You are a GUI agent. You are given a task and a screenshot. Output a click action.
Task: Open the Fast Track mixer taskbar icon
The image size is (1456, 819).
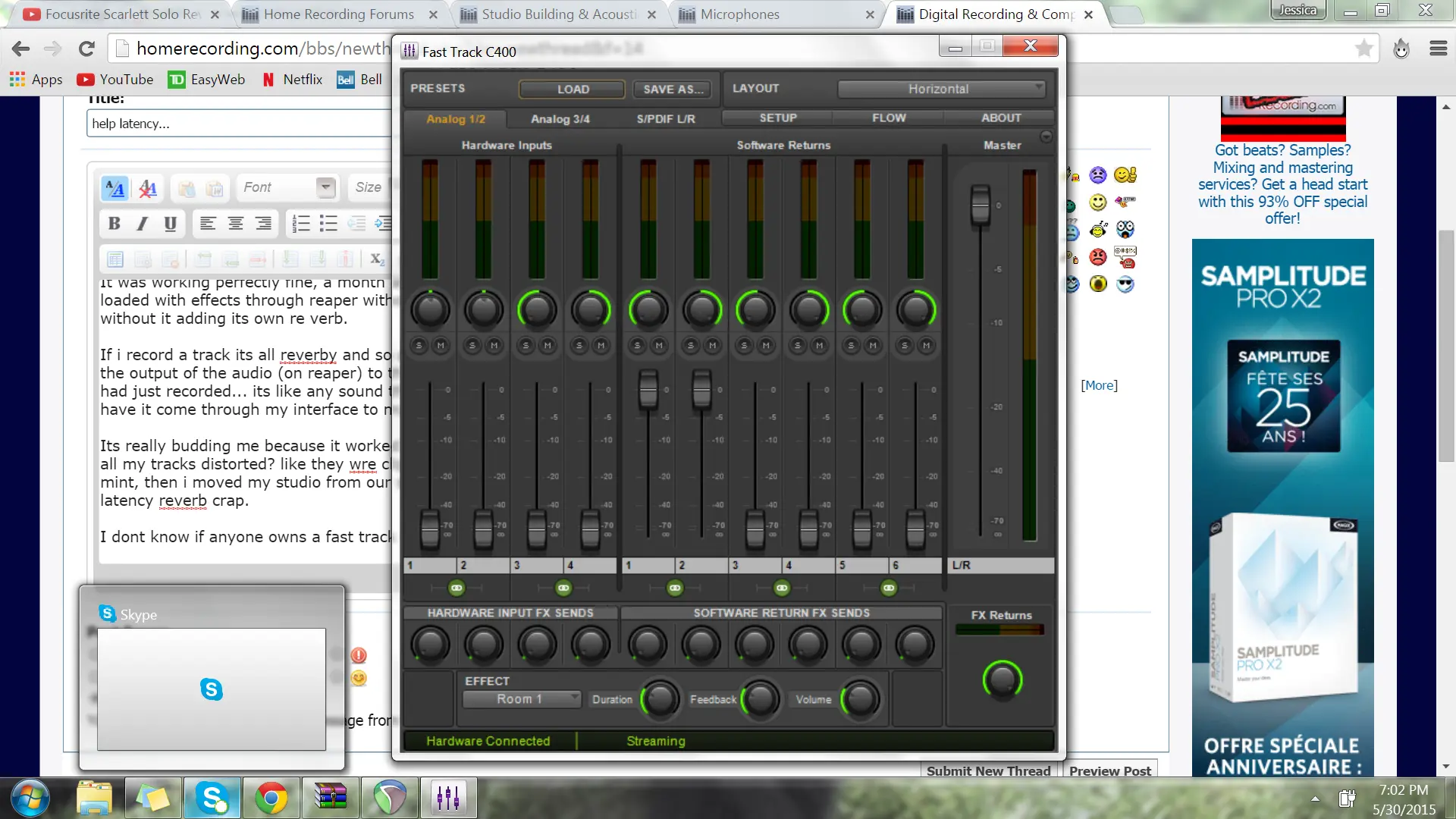[448, 798]
